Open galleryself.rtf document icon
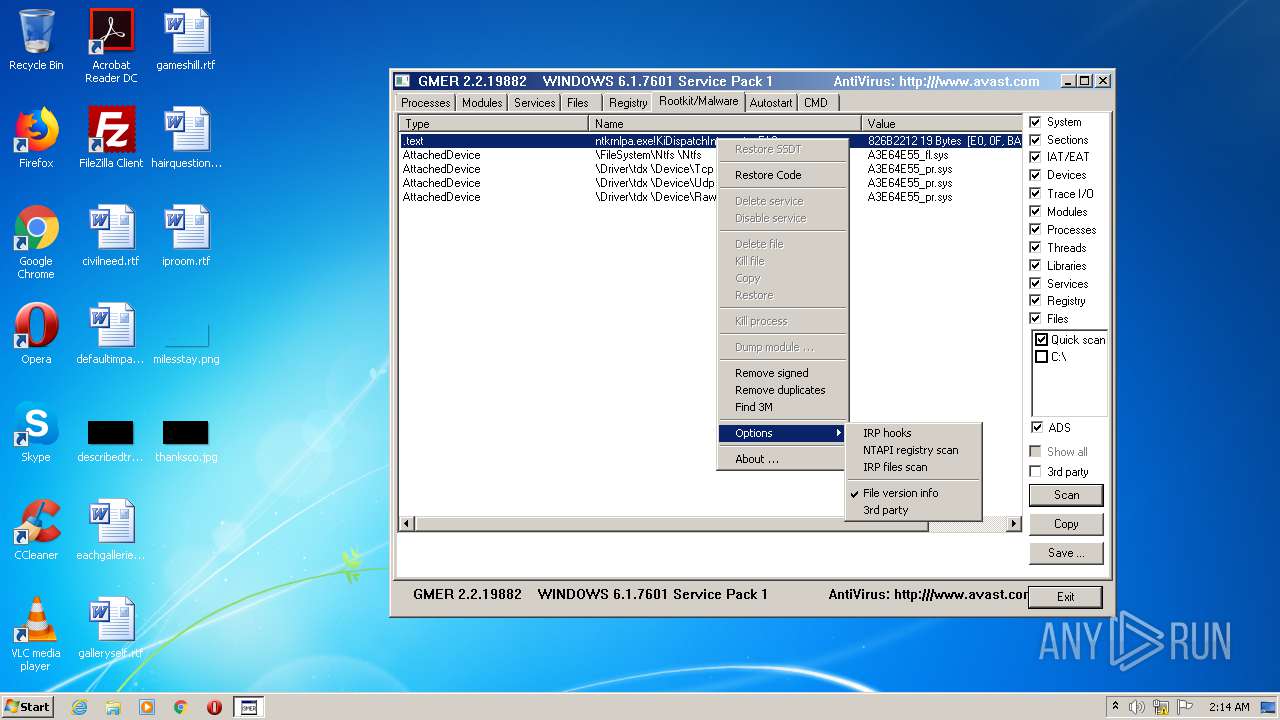Image resolution: width=1280 pixels, height=720 pixels. [111, 628]
